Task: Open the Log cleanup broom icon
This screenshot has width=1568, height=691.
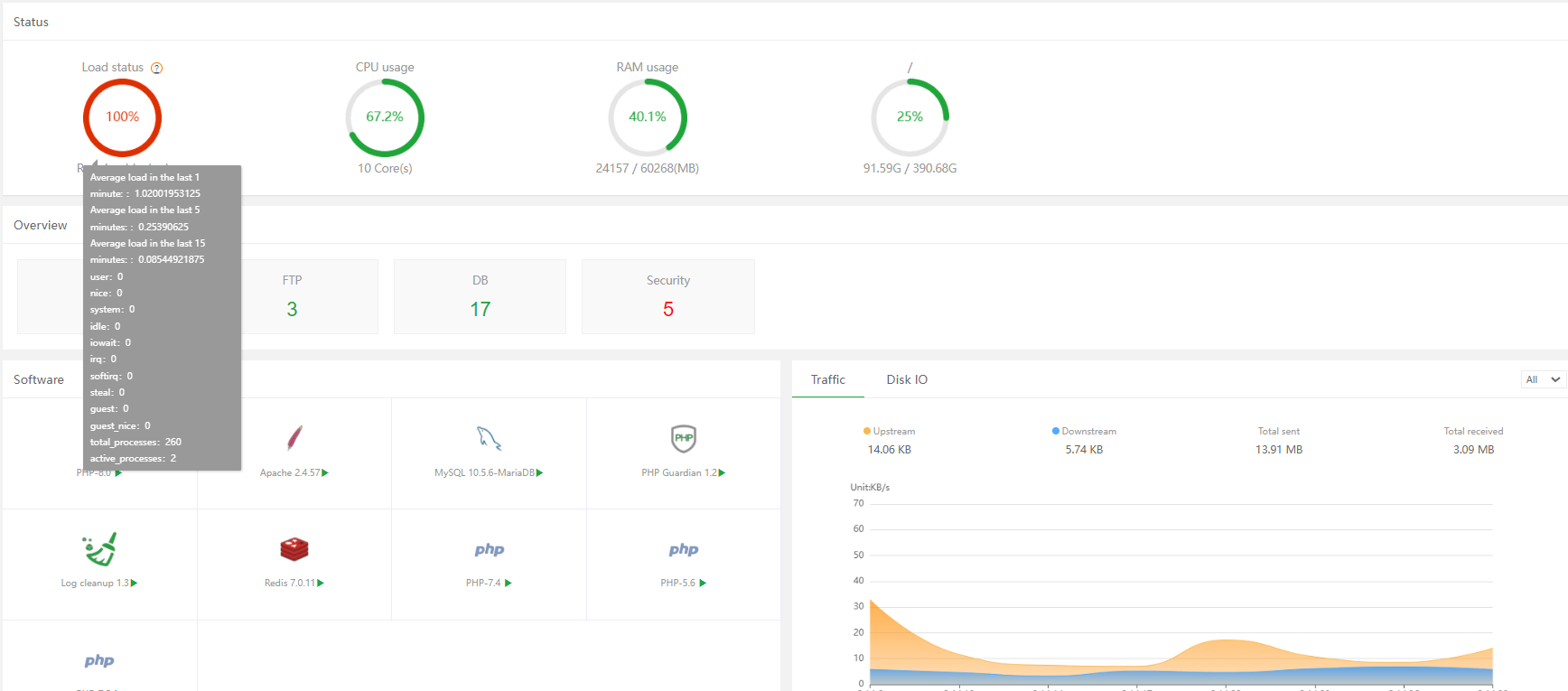Action: 99,549
